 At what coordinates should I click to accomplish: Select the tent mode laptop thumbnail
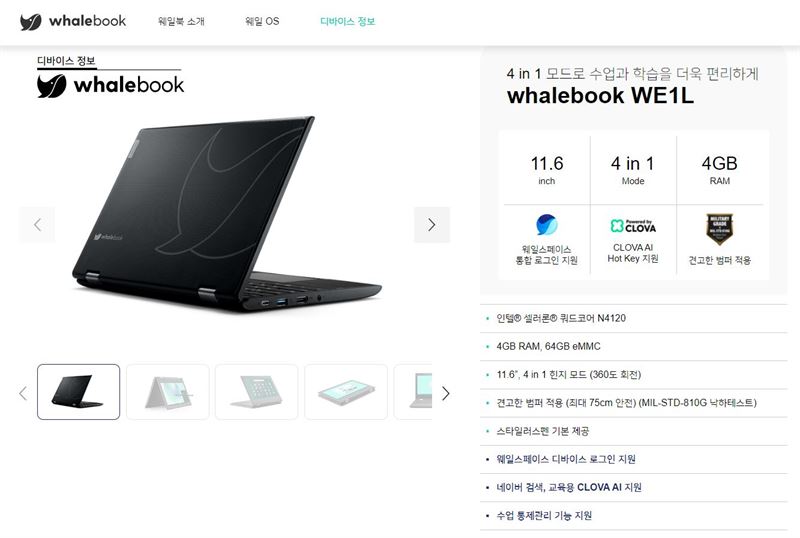click(x=168, y=392)
